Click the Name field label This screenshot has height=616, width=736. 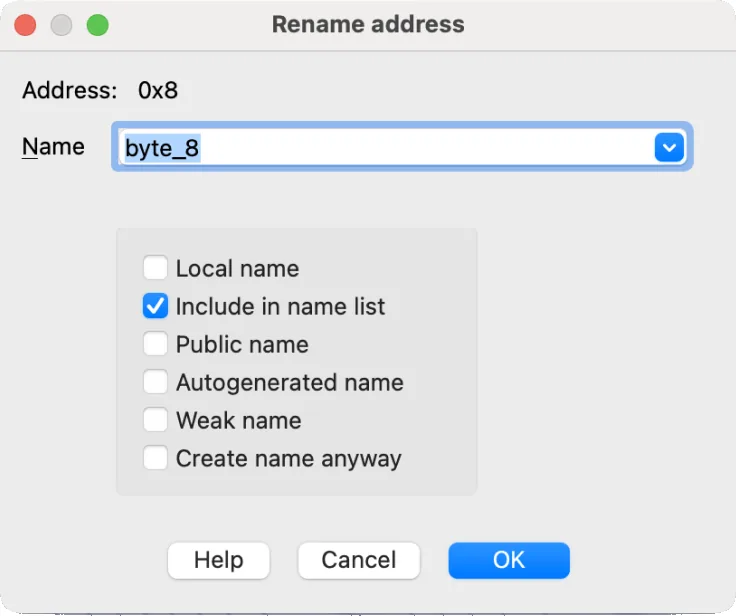pos(54,146)
